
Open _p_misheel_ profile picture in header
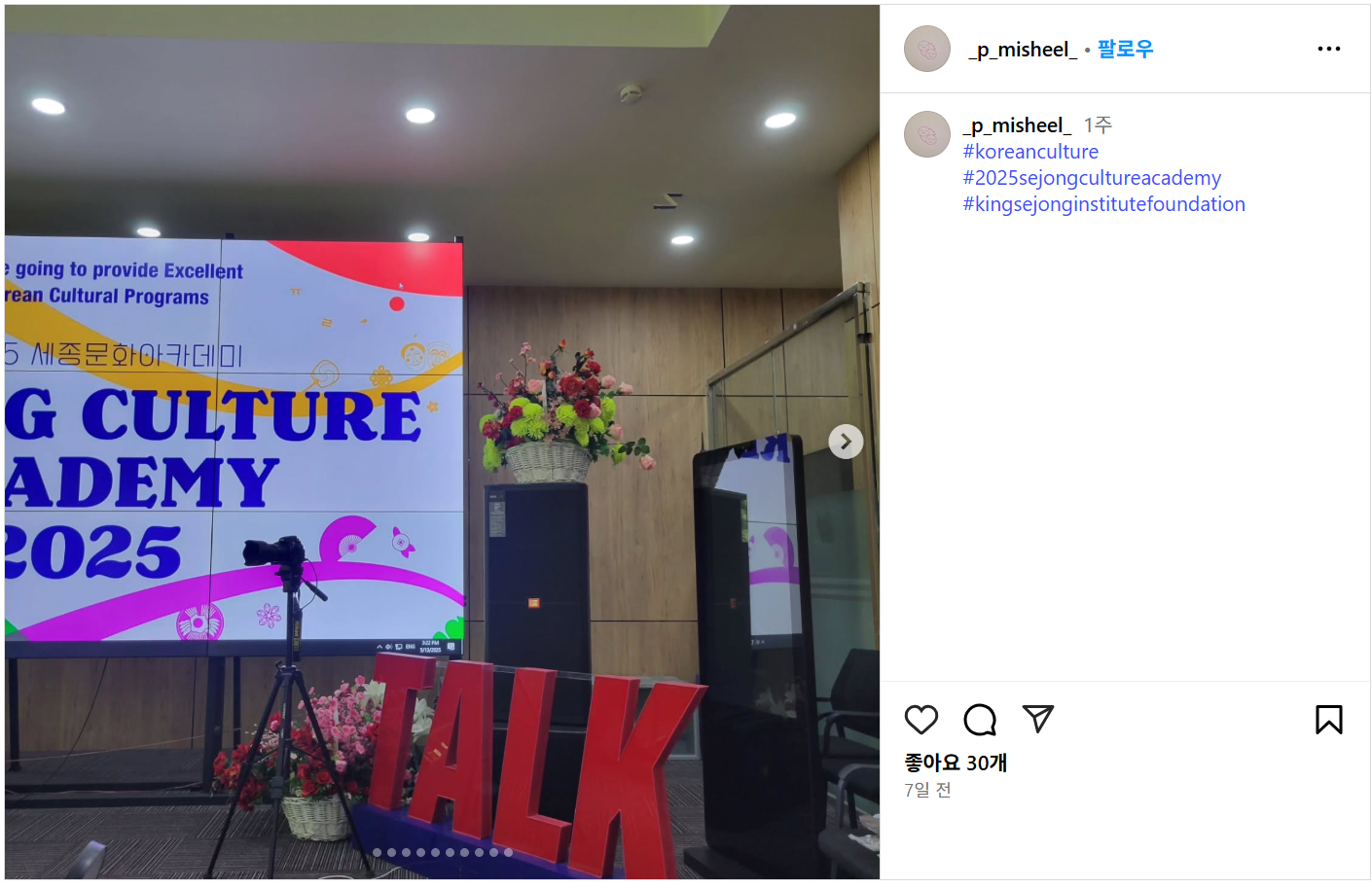pos(927,49)
